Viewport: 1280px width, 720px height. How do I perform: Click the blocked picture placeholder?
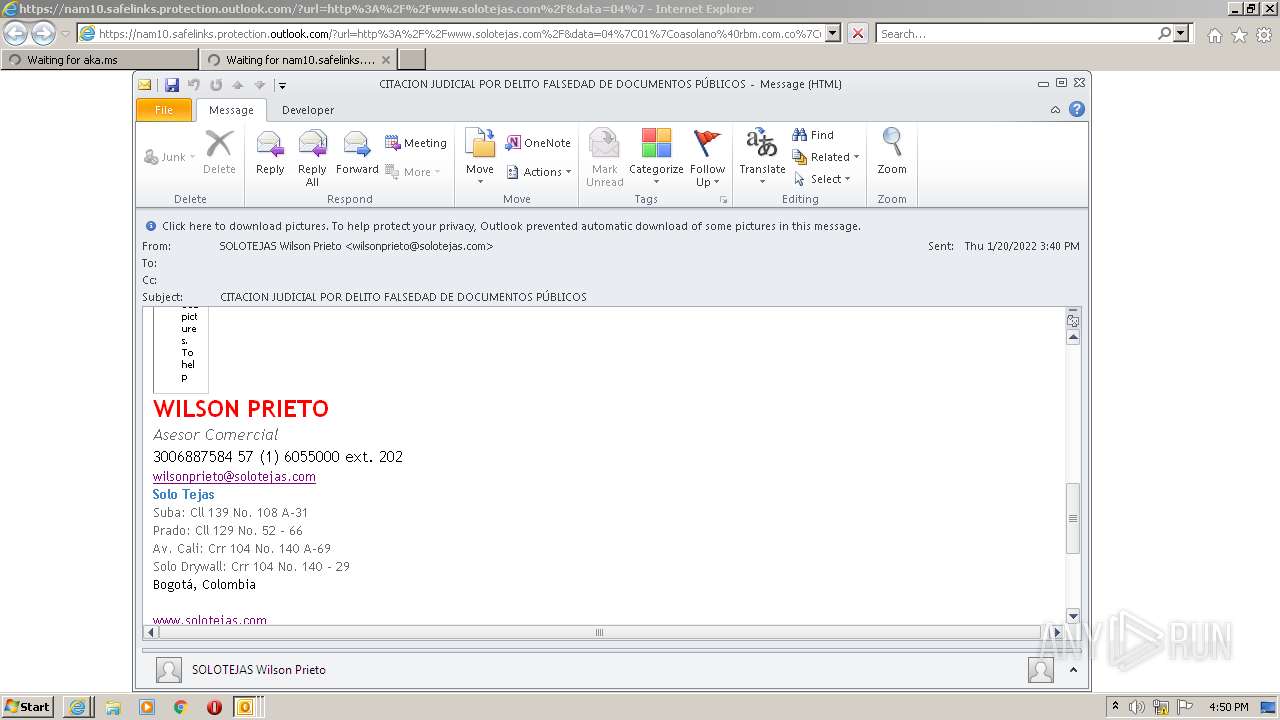tap(181, 350)
